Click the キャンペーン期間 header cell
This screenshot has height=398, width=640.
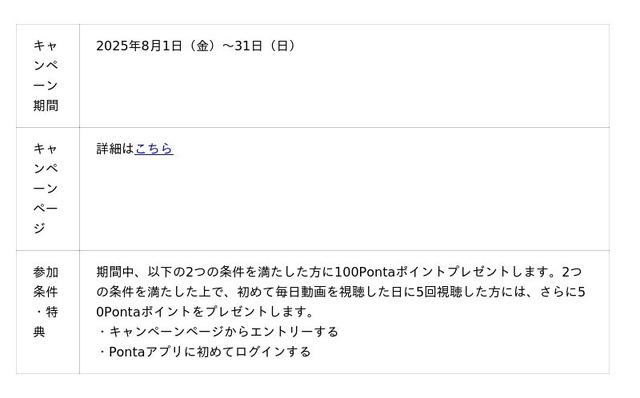(48, 76)
